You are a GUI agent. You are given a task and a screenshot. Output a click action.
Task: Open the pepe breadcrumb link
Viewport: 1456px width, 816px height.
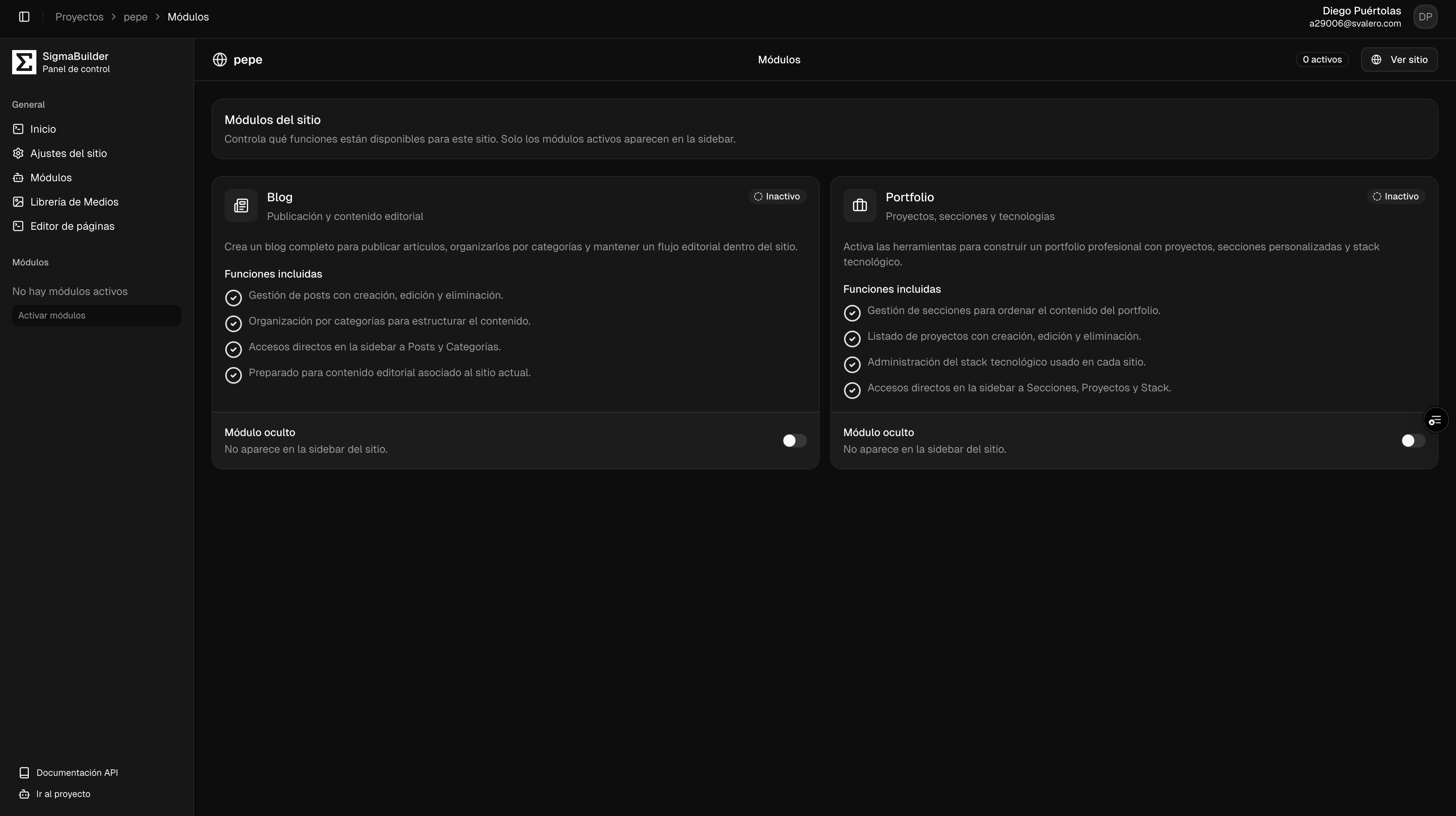[136, 17]
